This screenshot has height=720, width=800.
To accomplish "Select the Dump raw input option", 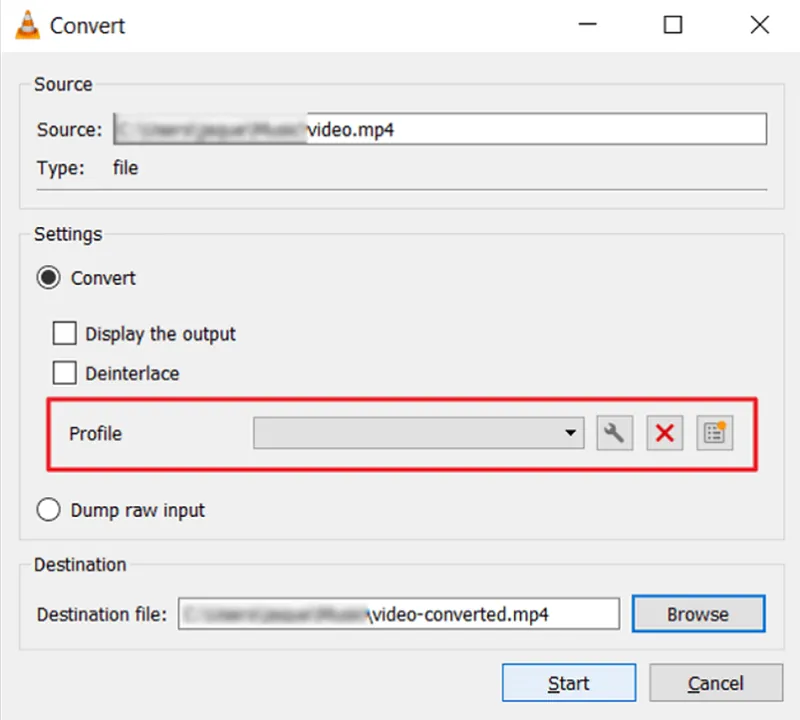I will click(48, 510).
